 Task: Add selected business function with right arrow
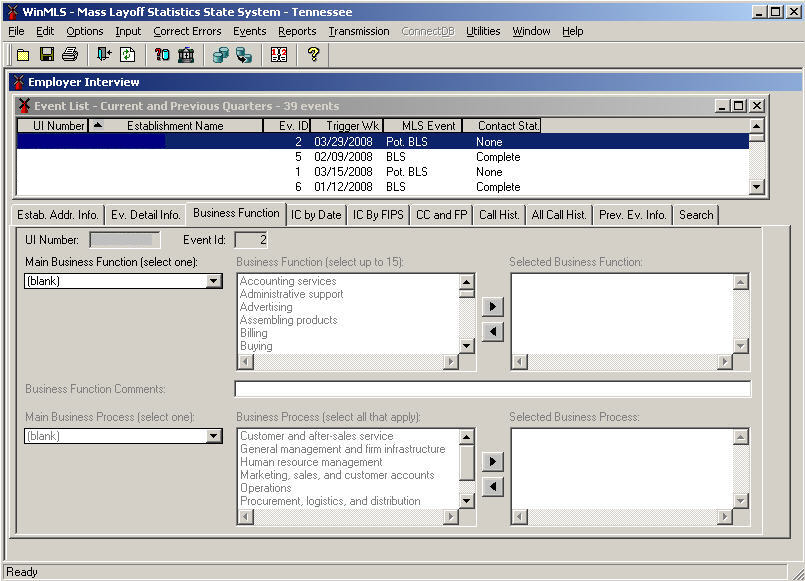[x=492, y=307]
